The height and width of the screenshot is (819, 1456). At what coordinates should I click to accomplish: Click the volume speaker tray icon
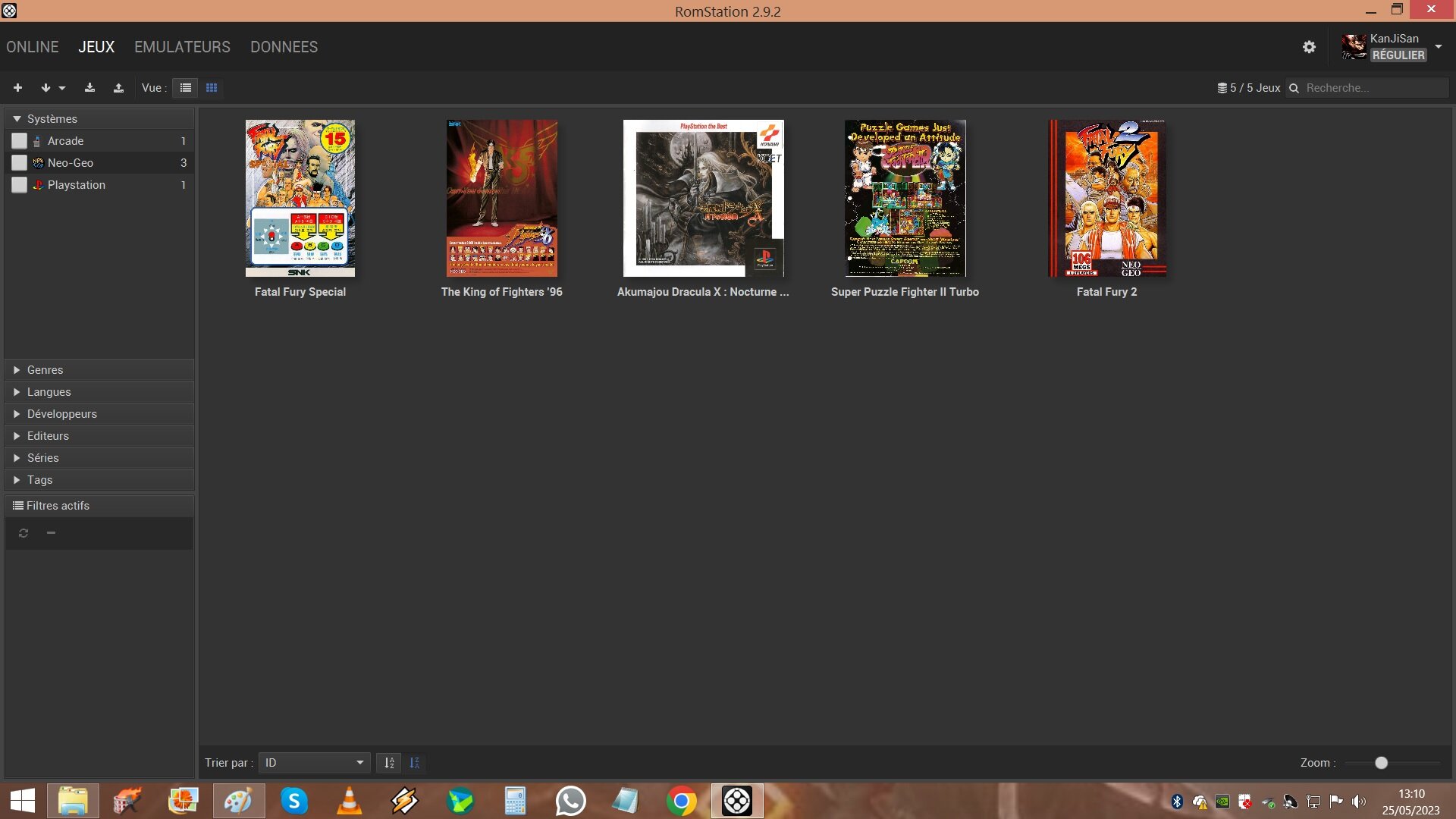tap(1358, 802)
